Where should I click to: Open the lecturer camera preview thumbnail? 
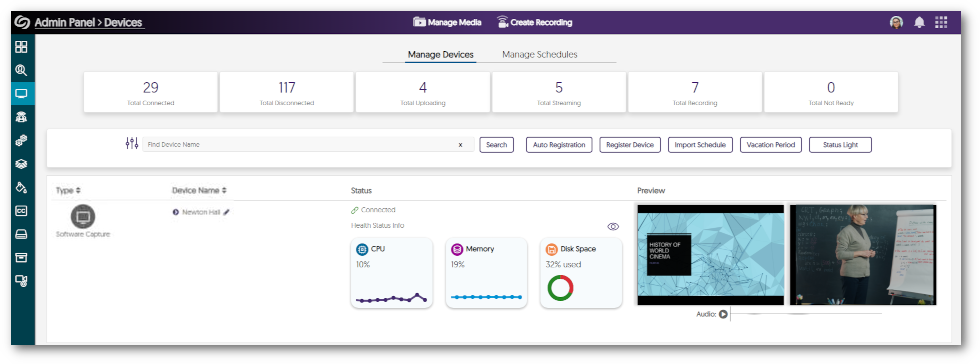click(x=863, y=255)
